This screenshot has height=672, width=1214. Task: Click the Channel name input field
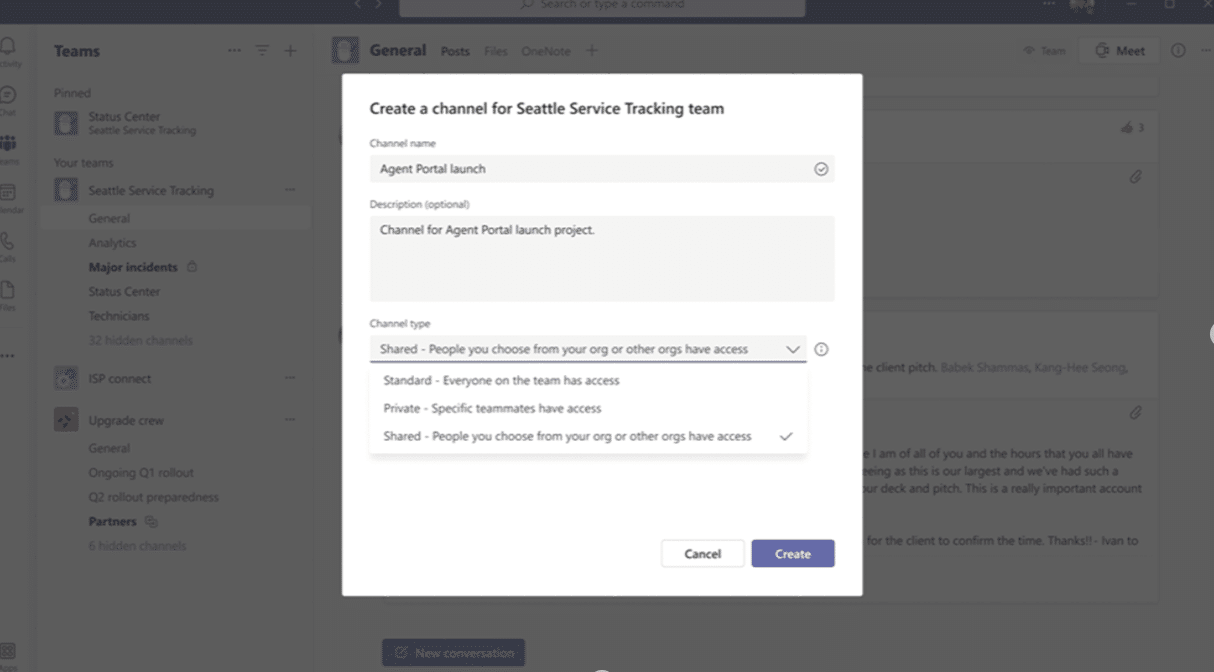click(602, 169)
